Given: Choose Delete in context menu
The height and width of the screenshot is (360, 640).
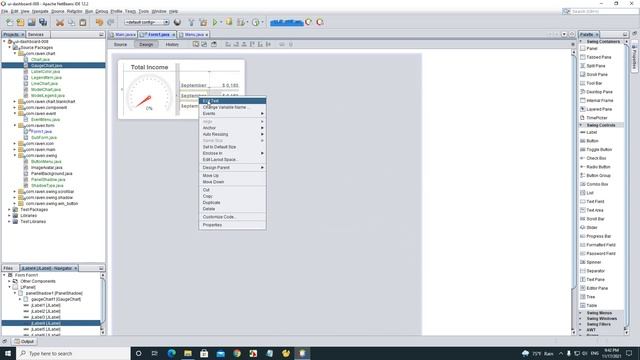Looking at the screenshot, I should point(232,209).
